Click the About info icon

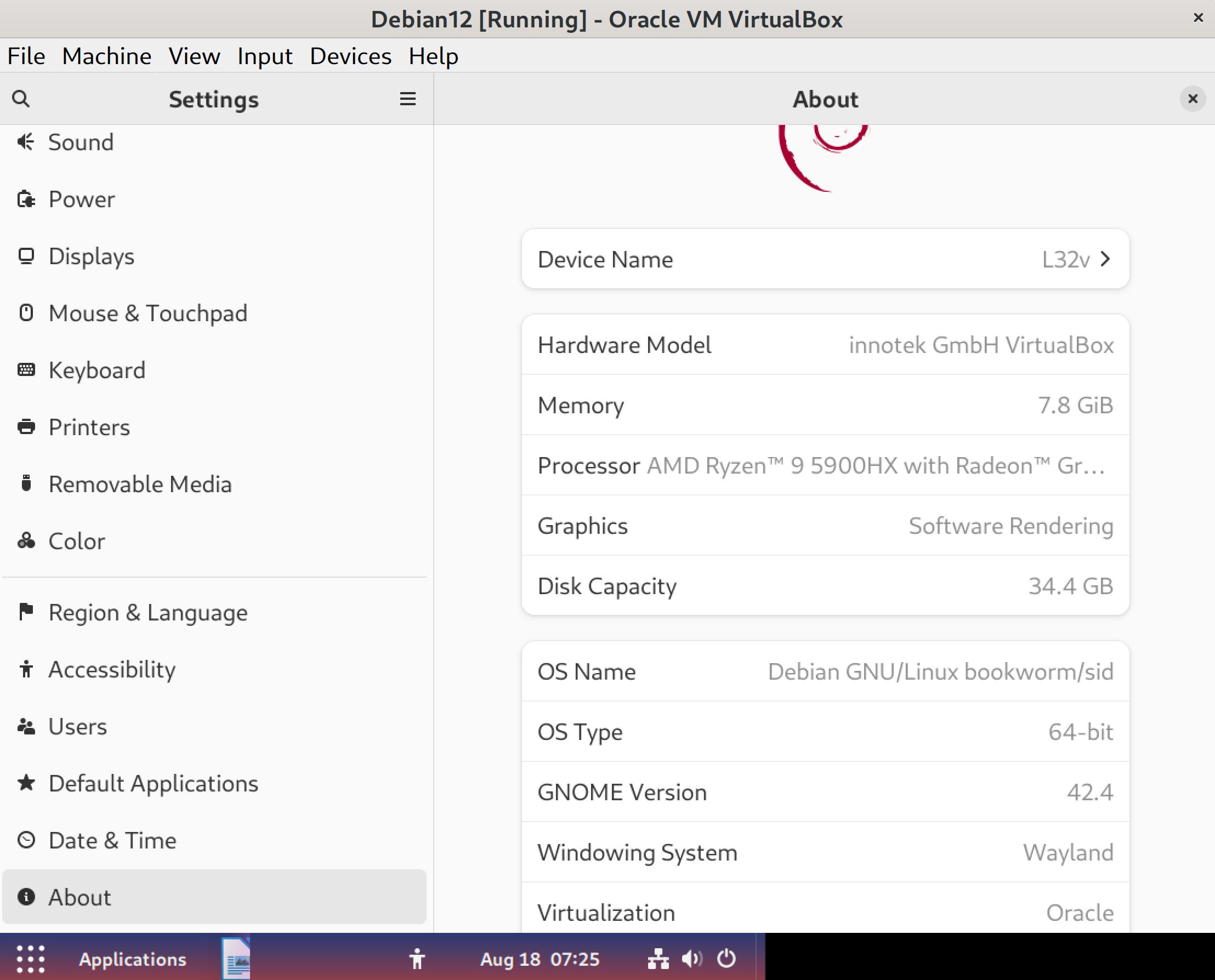26,897
